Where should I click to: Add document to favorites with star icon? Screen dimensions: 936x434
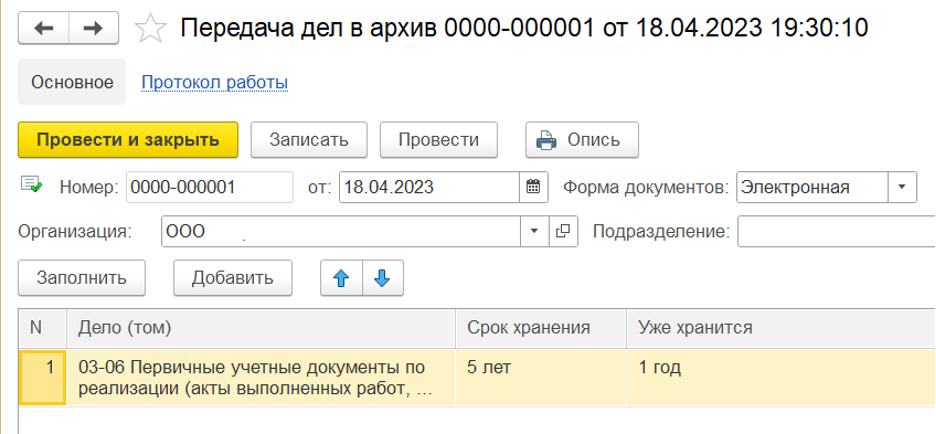150,29
